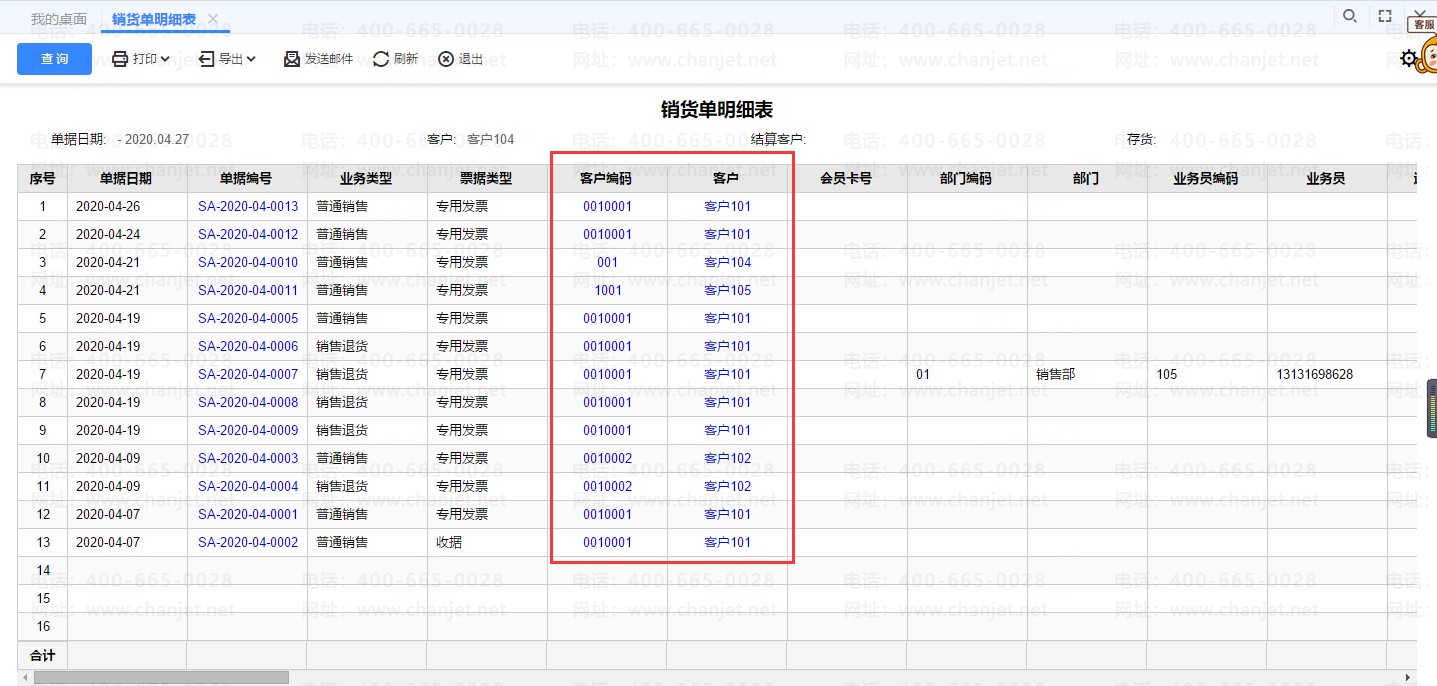Click the 部门编码 column header
Screen dimensions: 1437x686
pos(966,179)
